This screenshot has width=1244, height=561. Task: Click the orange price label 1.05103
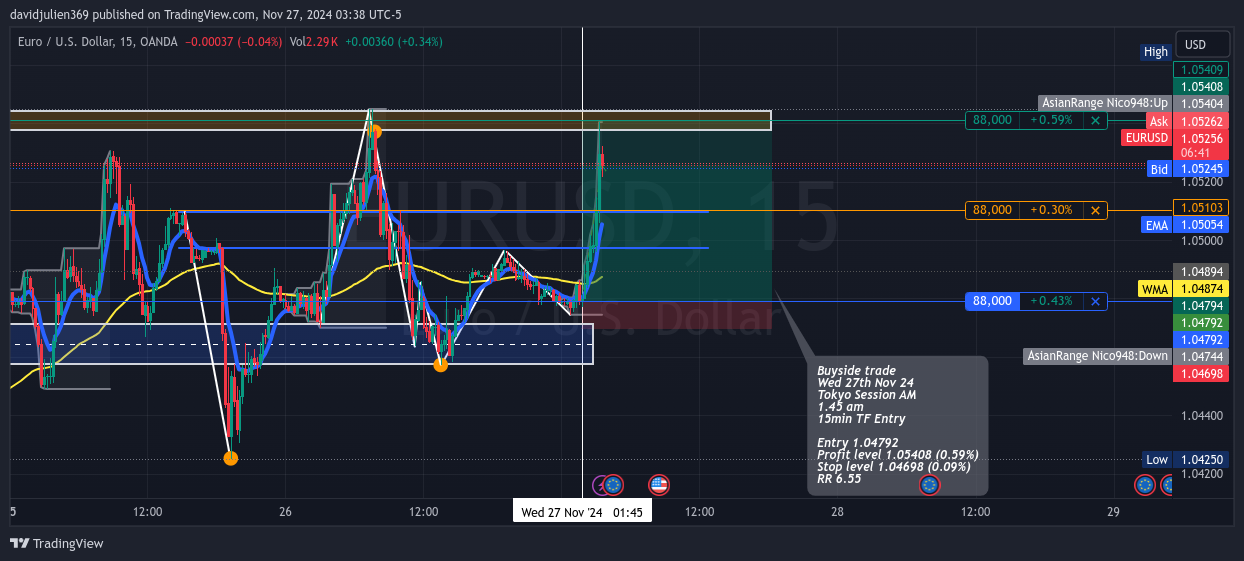point(1200,208)
